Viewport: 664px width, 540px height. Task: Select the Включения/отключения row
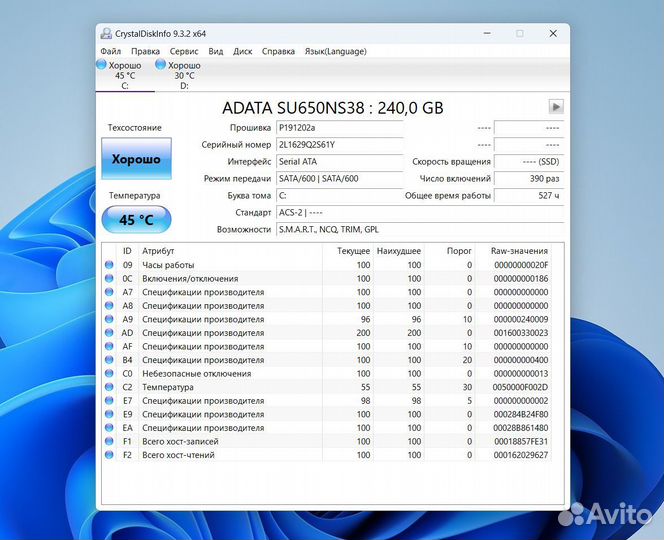point(327,278)
